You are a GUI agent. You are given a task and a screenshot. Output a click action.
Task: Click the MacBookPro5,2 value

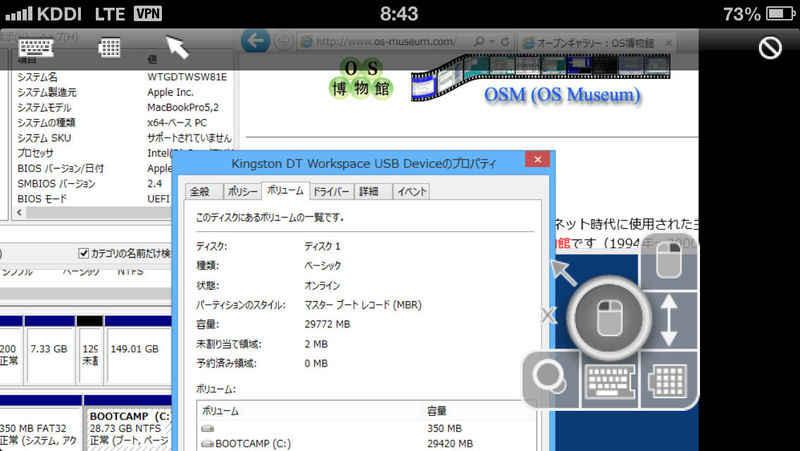click(183, 108)
